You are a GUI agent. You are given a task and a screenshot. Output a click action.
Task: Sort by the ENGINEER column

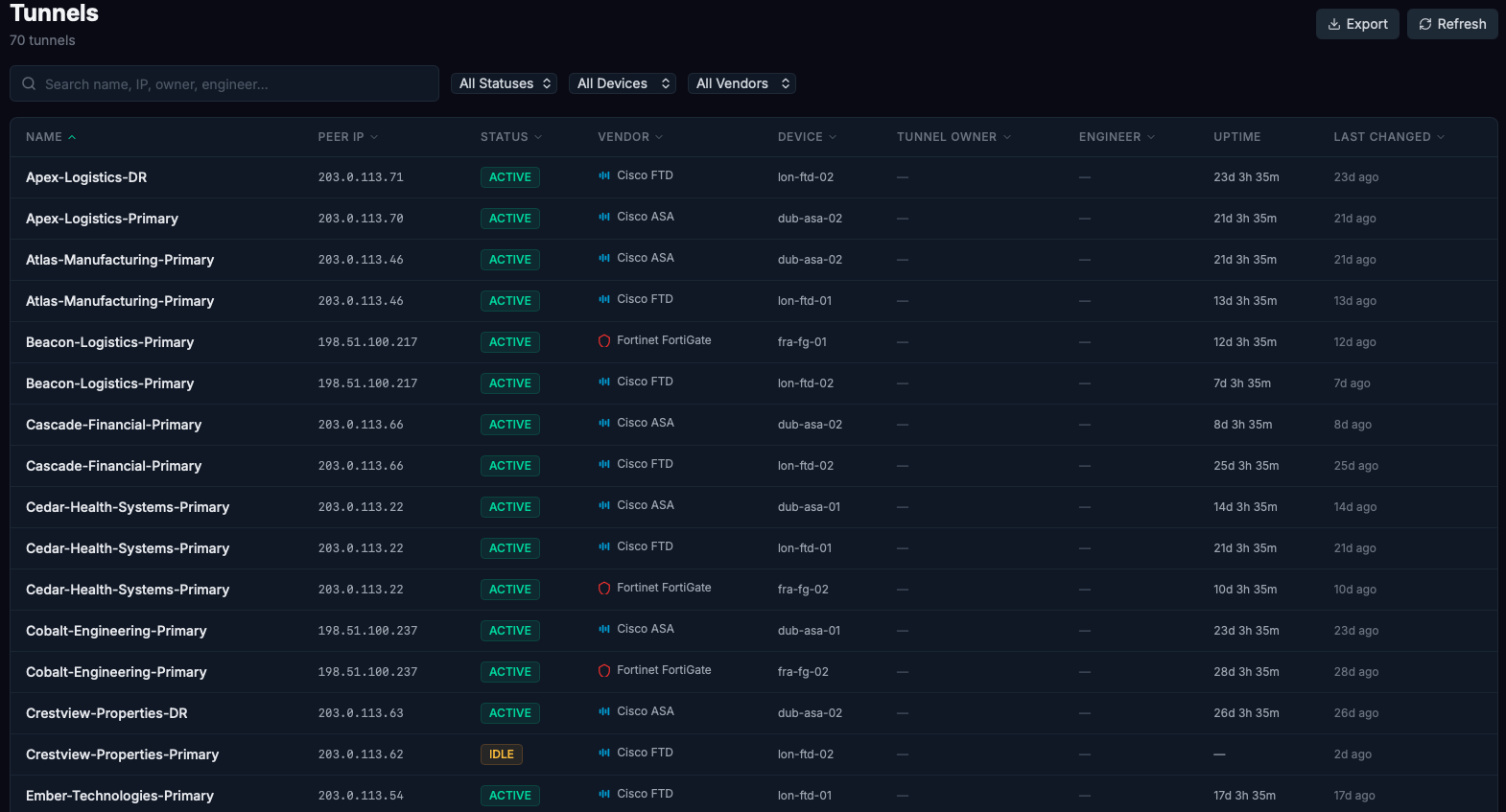point(1117,137)
